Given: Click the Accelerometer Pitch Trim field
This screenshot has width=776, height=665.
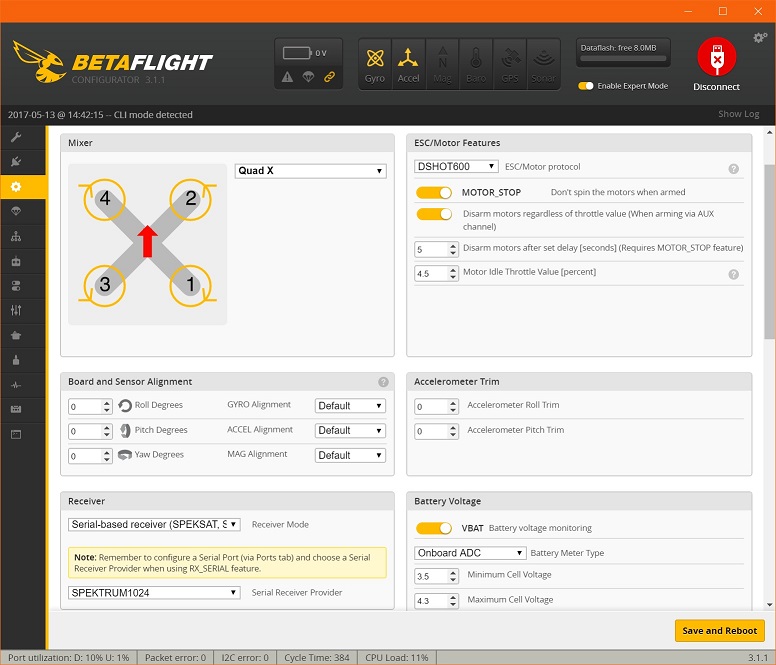Looking at the screenshot, I should tap(436, 431).
